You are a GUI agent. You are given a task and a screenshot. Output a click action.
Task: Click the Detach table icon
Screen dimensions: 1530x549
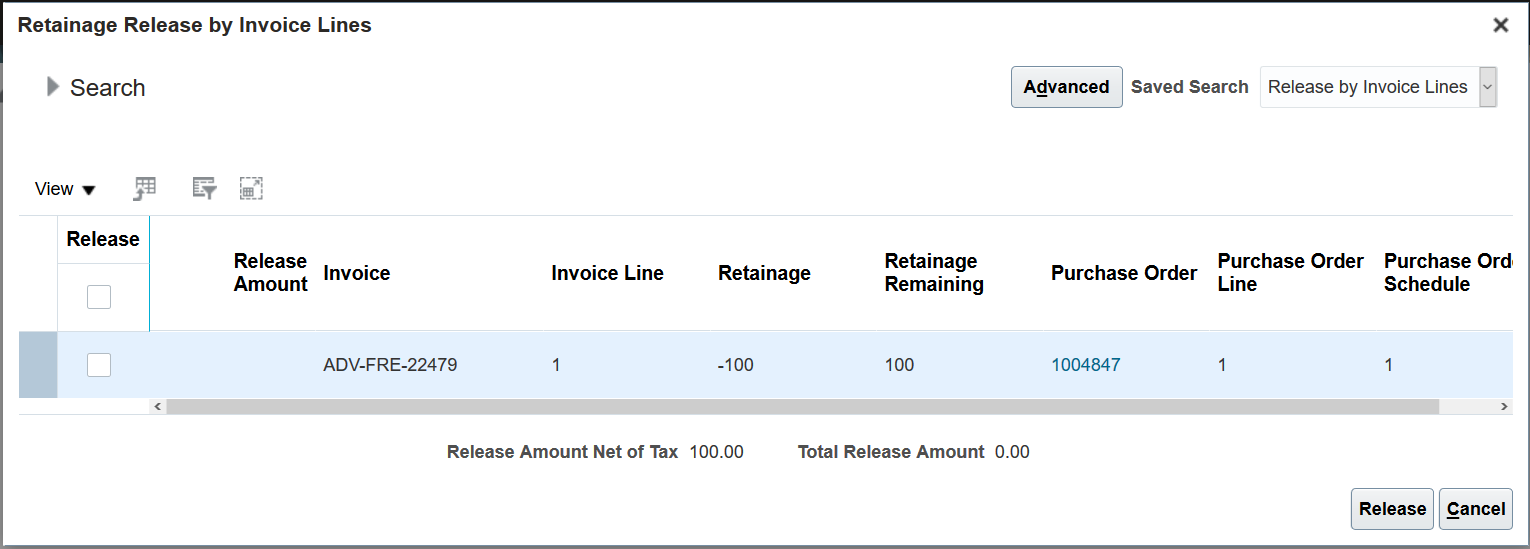251,188
